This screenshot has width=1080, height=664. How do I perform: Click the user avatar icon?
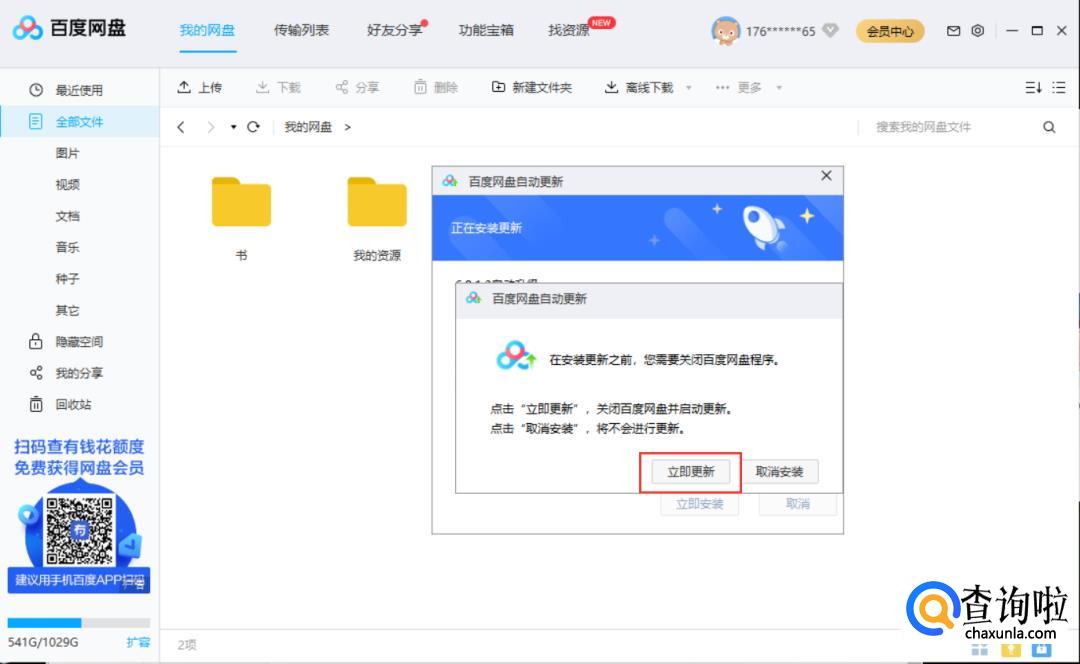coord(725,31)
